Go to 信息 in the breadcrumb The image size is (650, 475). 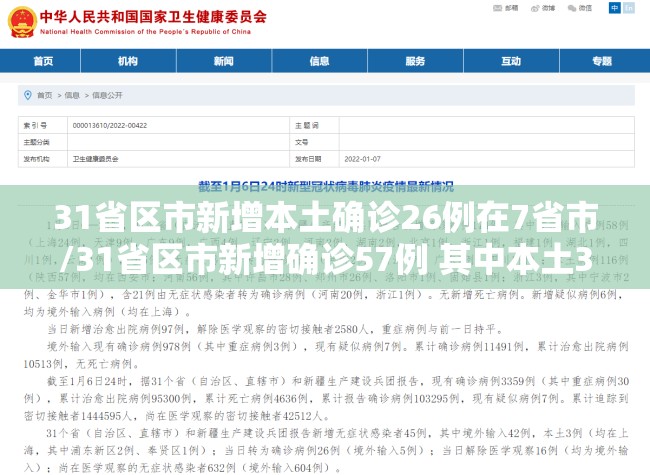tap(72, 95)
